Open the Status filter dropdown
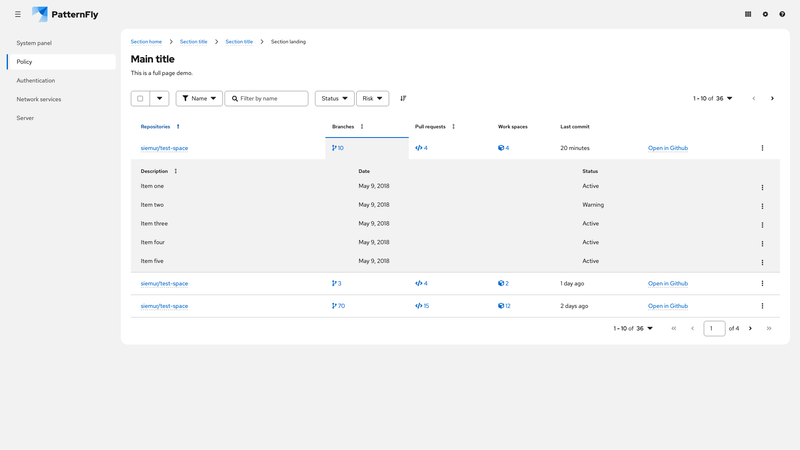 pos(334,99)
